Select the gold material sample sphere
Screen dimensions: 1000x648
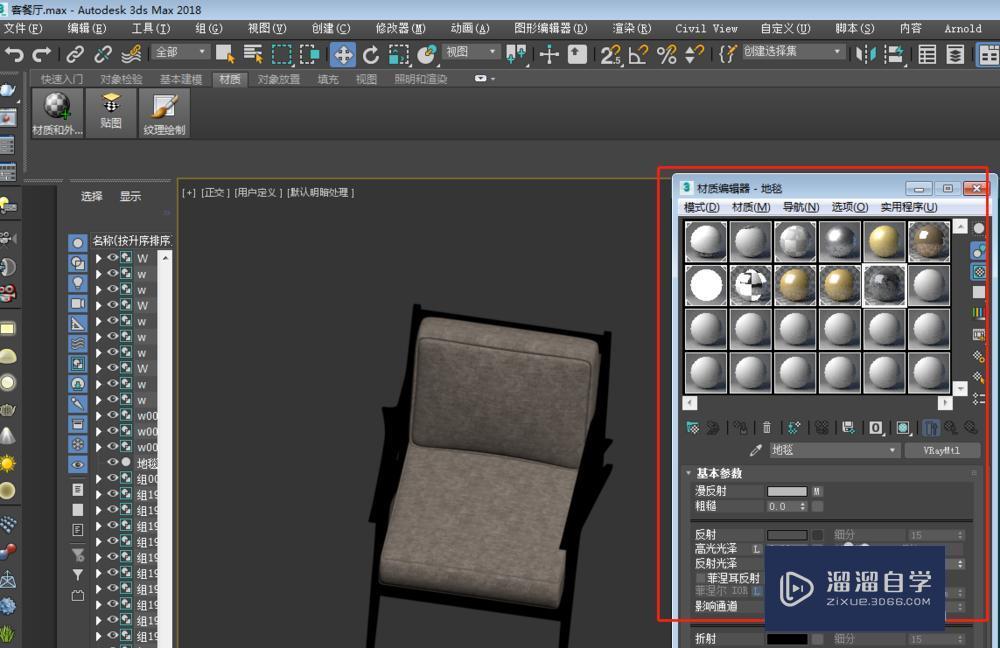click(884, 240)
